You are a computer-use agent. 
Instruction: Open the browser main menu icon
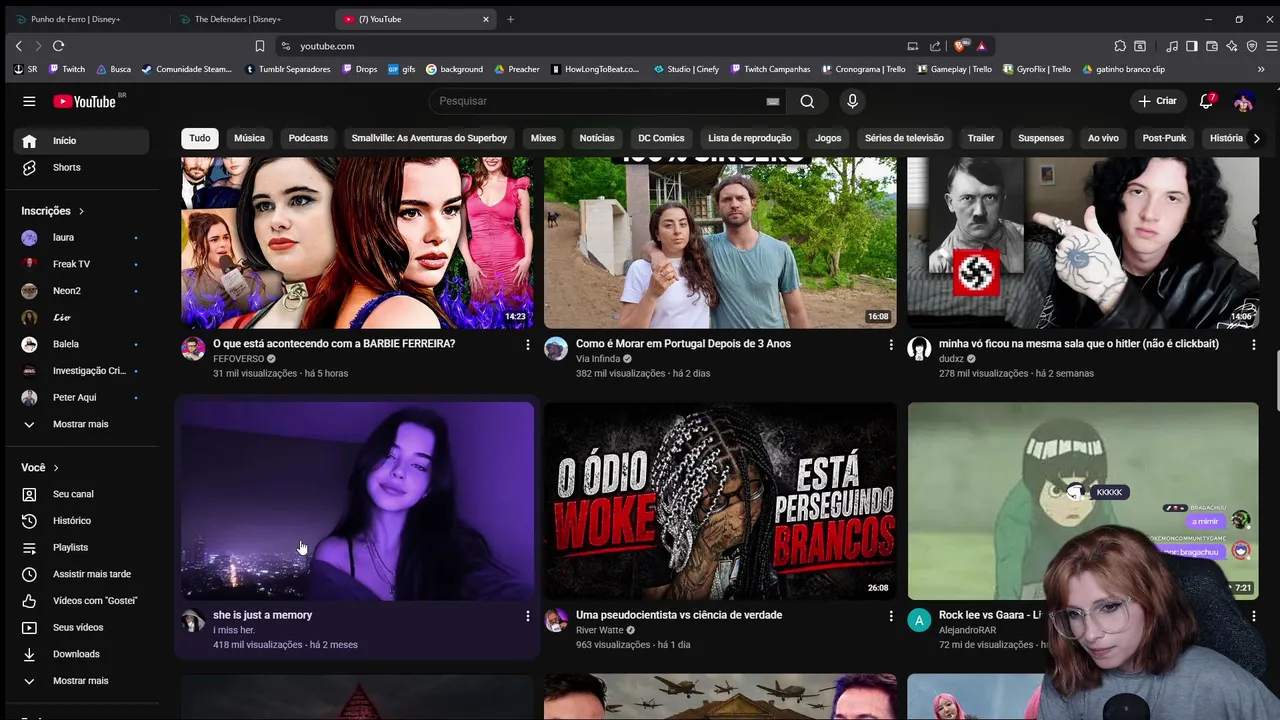tap(1272, 46)
